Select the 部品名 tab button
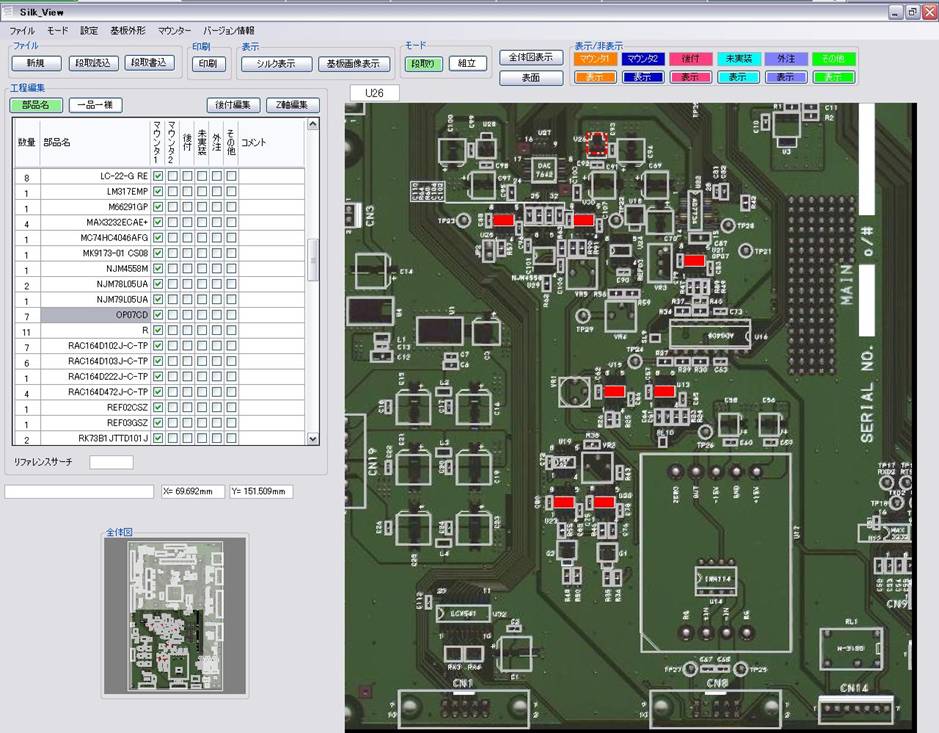 tap(35, 105)
